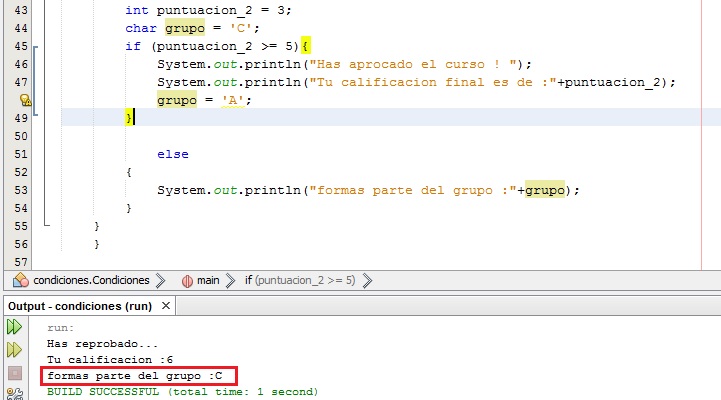The height and width of the screenshot is (400, 721).
Task: Click the 'A' character literal
Action: (x=235, y=100)
